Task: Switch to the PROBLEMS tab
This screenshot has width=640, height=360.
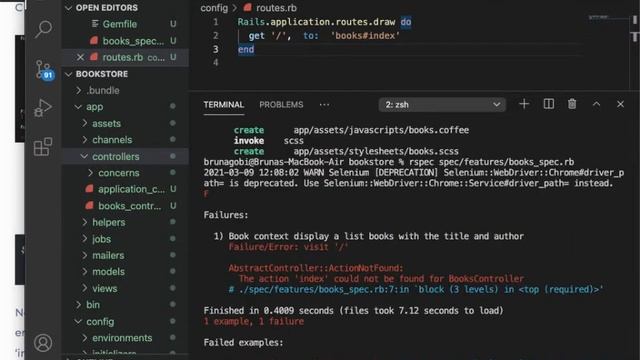Action: [281, 104]
